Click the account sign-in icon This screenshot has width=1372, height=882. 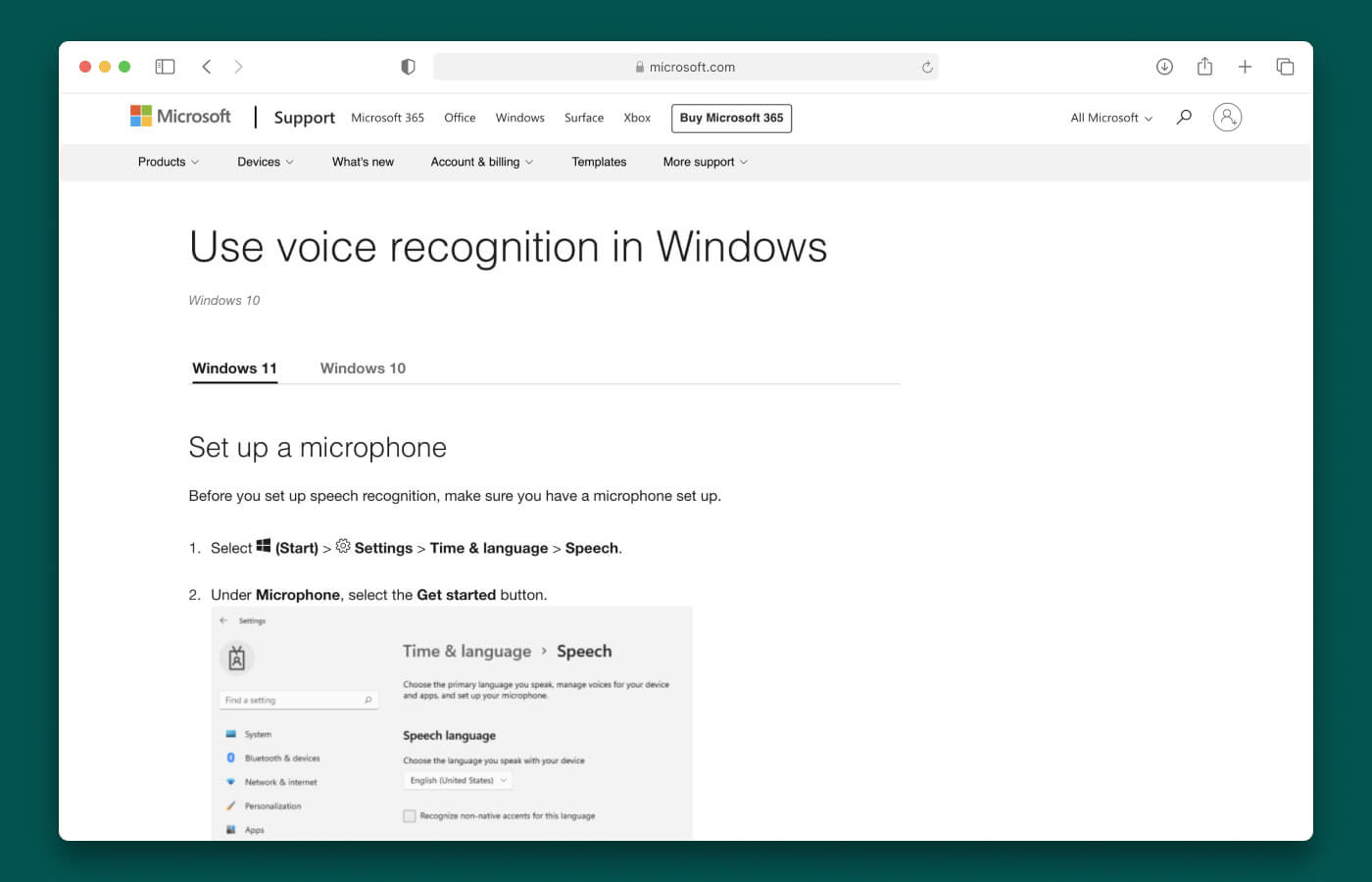[x=1227, y=117]
